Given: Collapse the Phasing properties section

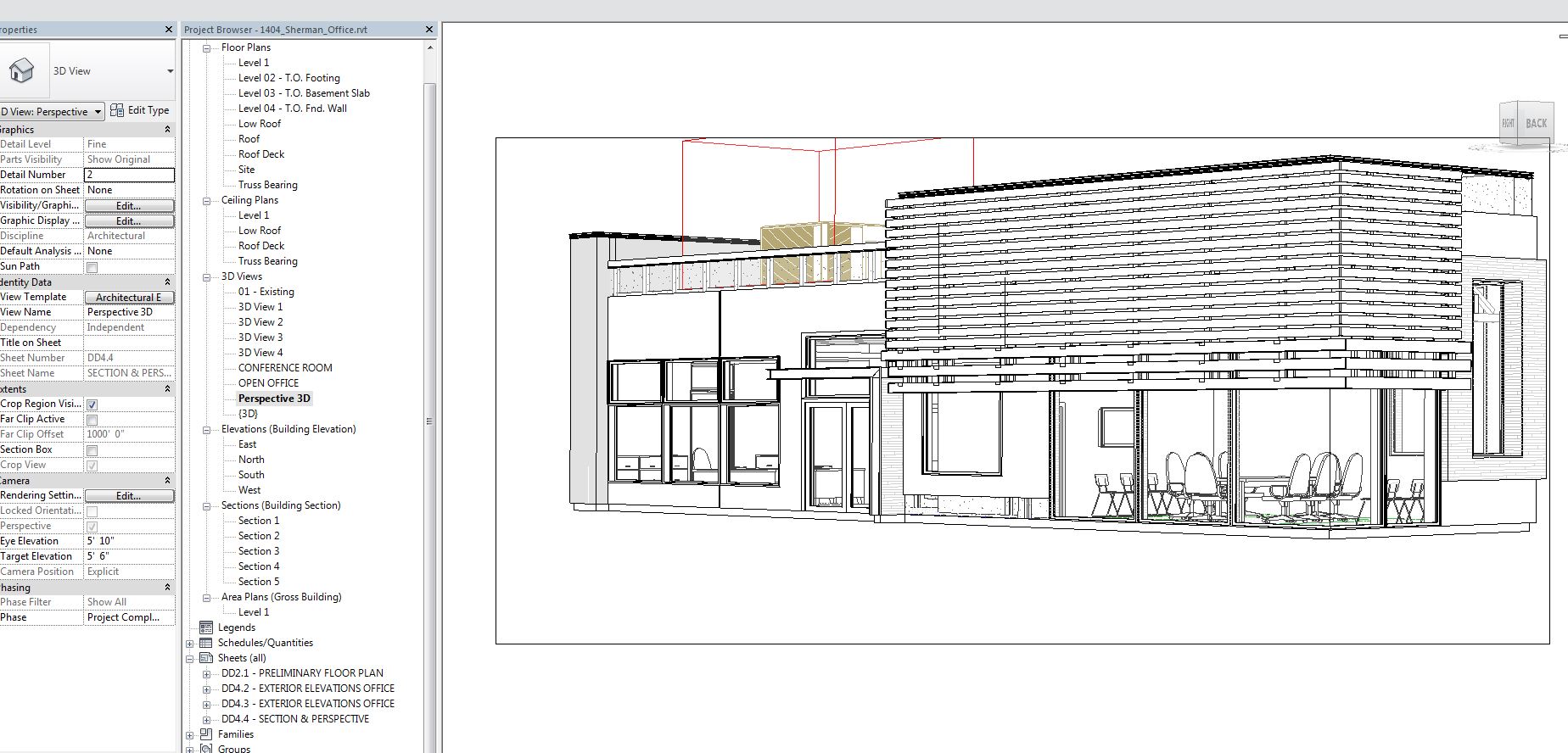Looking at the screenshot, I should (167, 588).
